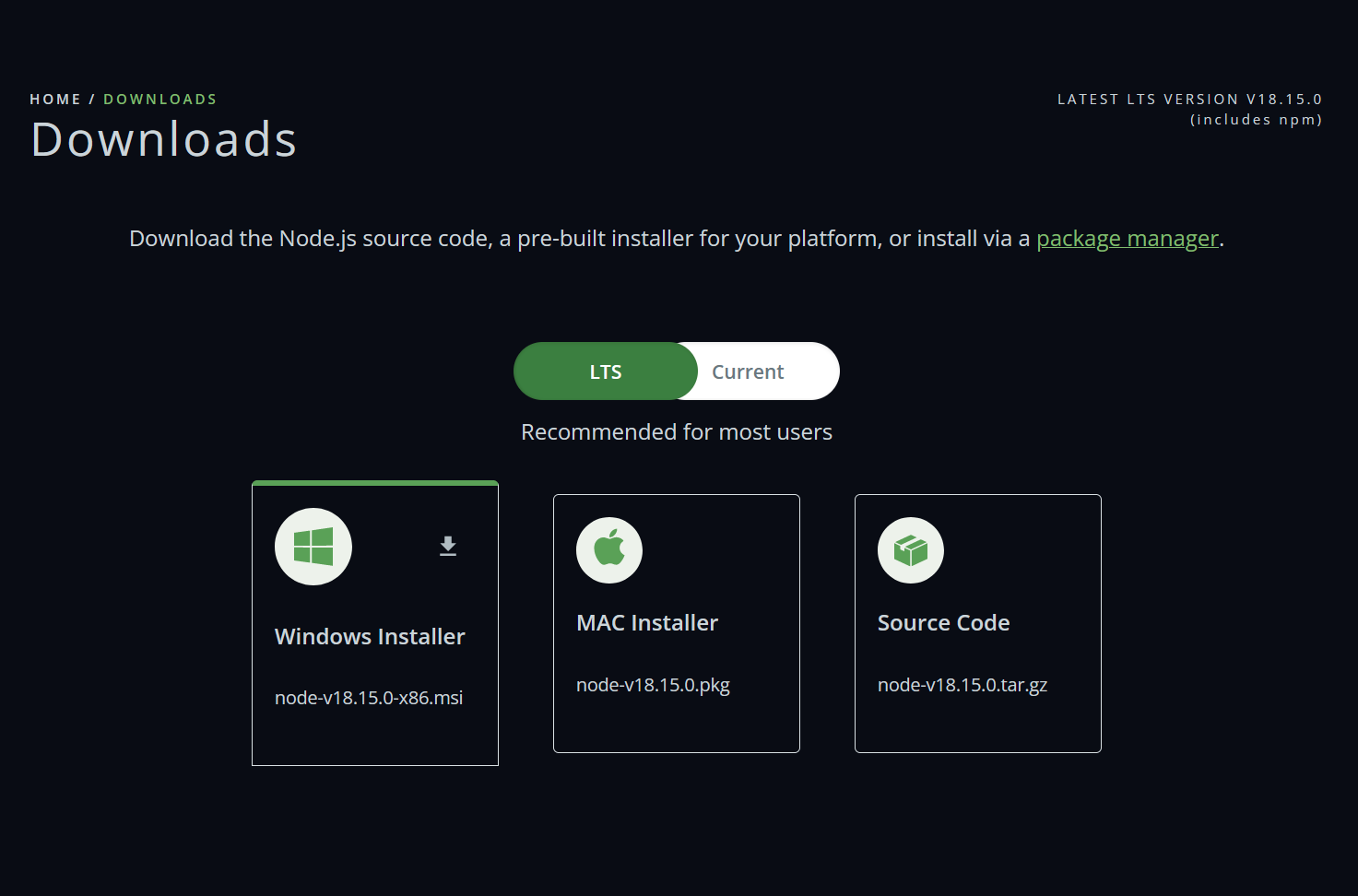Click the circular Windows icon badge
The image size is (1358, 896).
click(x=313, y=546)
